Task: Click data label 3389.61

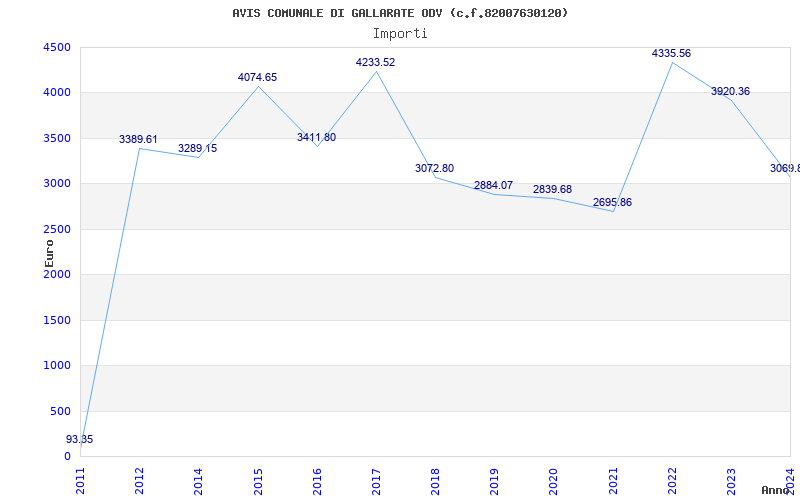Action: [138, 139]
